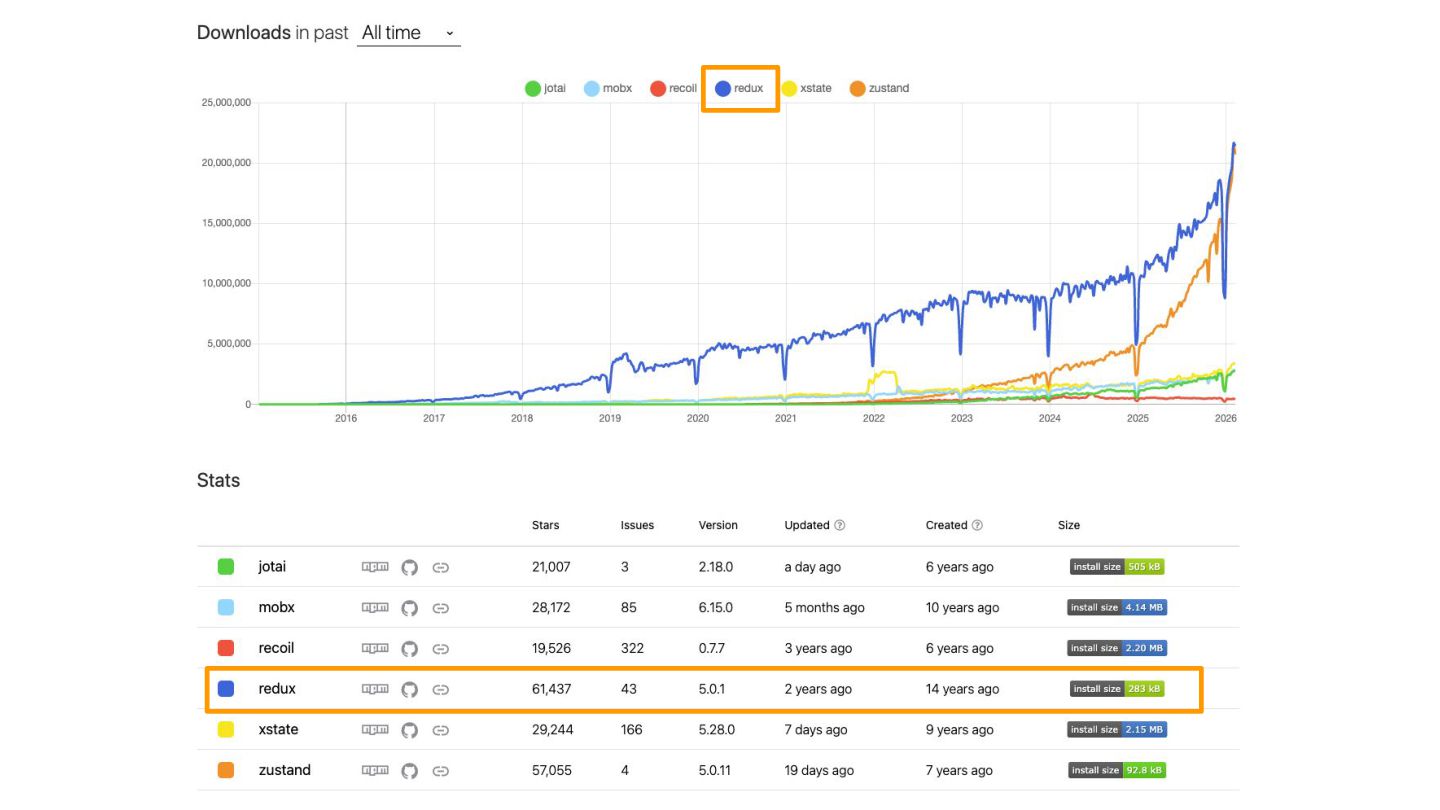The image size is (1440, 810).
Task: Toggle jotai series in chart legend
Action: (546, 88)
